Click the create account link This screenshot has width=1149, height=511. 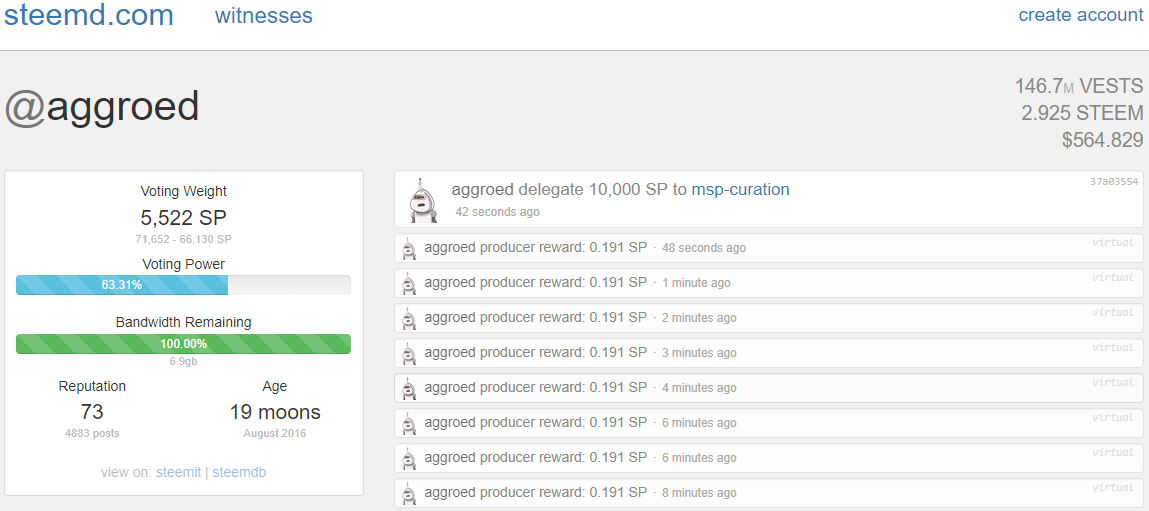tap(1081, 15)
